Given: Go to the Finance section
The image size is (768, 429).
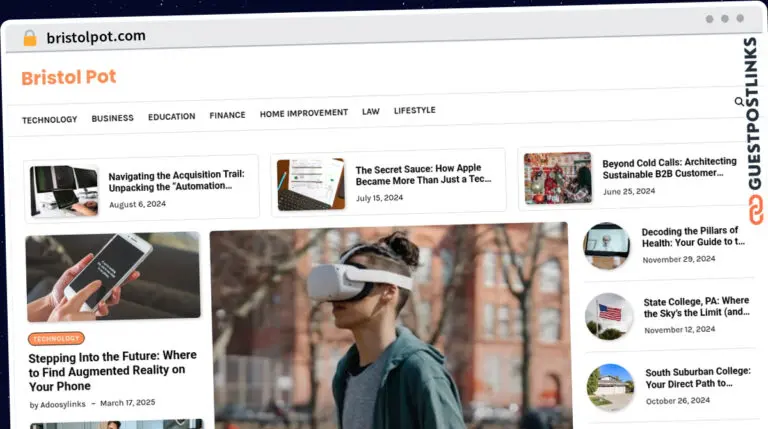Looking at the screenshot, I should point(227,115).
